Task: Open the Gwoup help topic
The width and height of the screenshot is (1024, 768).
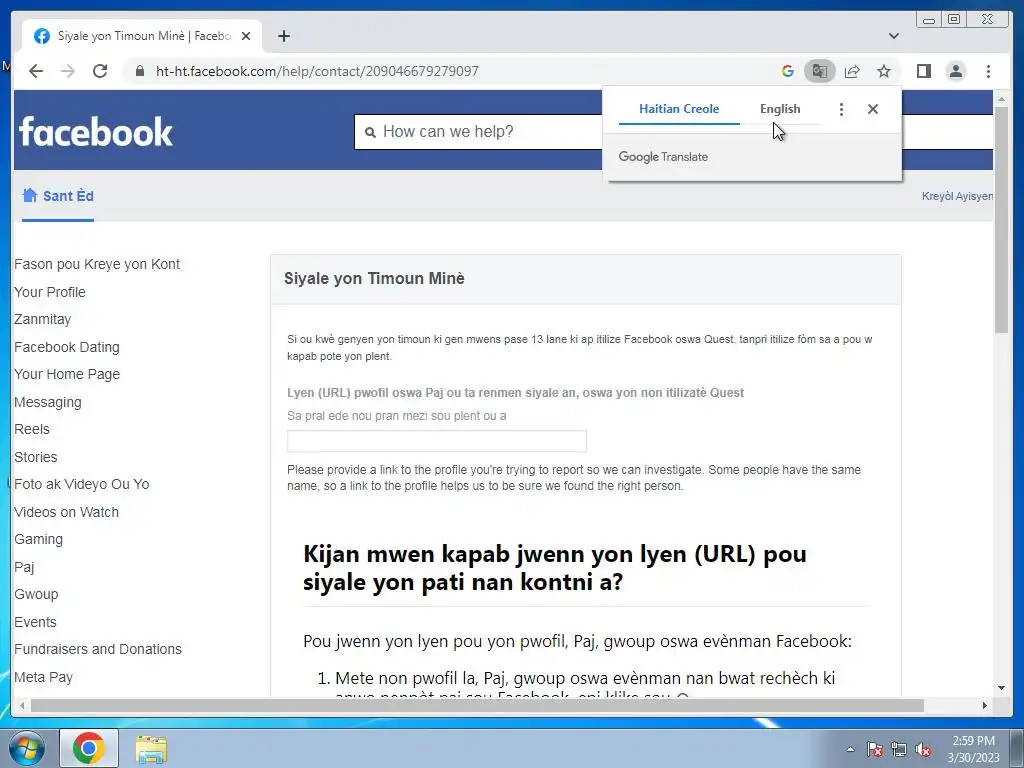Action: point(36,594)
